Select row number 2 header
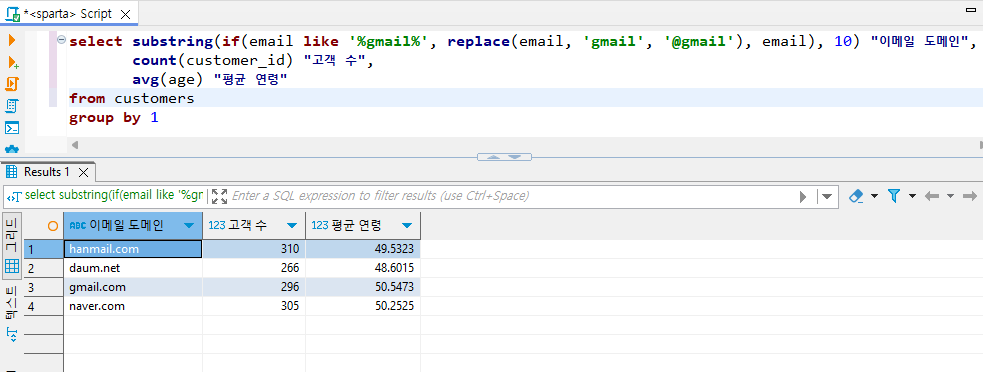 coord(43,268)
